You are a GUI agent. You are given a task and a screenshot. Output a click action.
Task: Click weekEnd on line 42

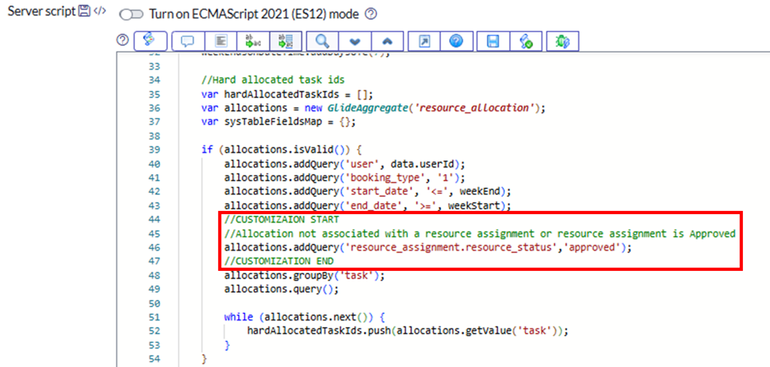pos(479,191)
